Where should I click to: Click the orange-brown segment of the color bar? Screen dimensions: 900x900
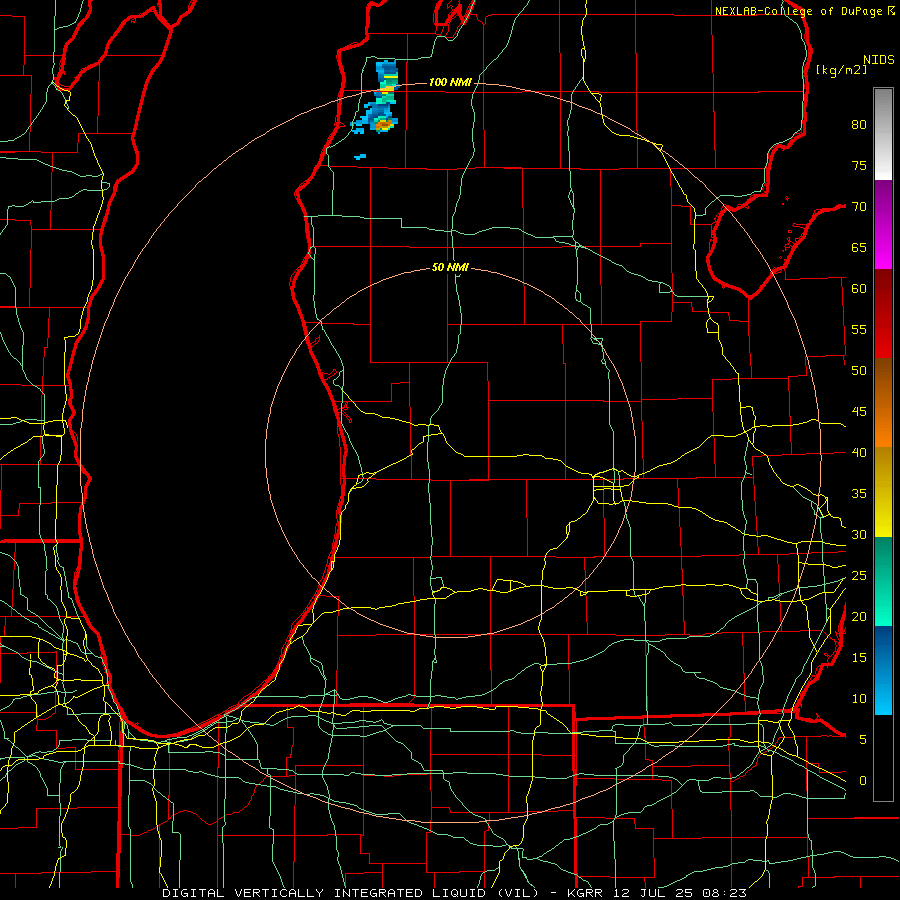tap(883, 403)
